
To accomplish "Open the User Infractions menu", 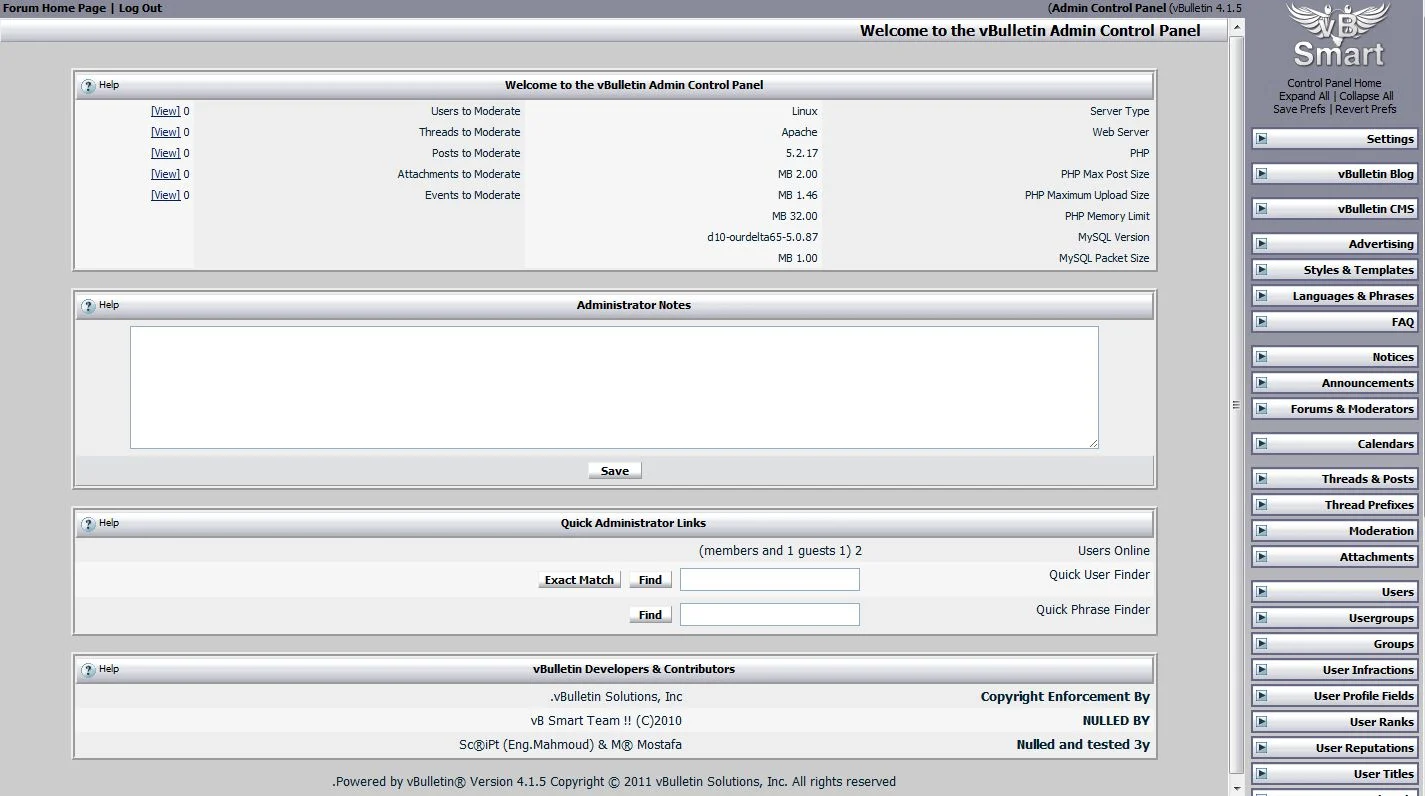I will tap(1367, 670).
